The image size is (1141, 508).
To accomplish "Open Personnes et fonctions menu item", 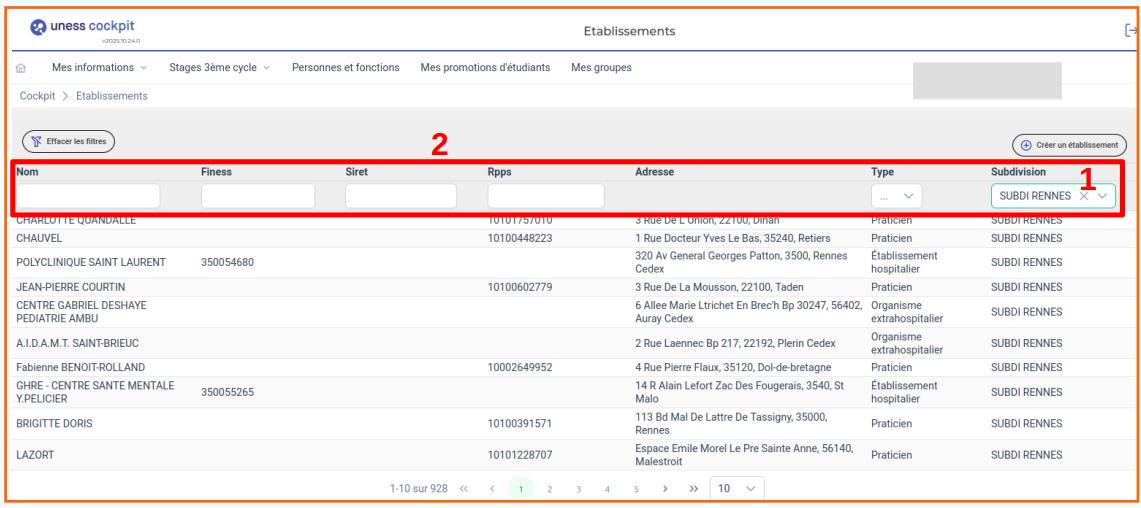I will coord(345,68).
